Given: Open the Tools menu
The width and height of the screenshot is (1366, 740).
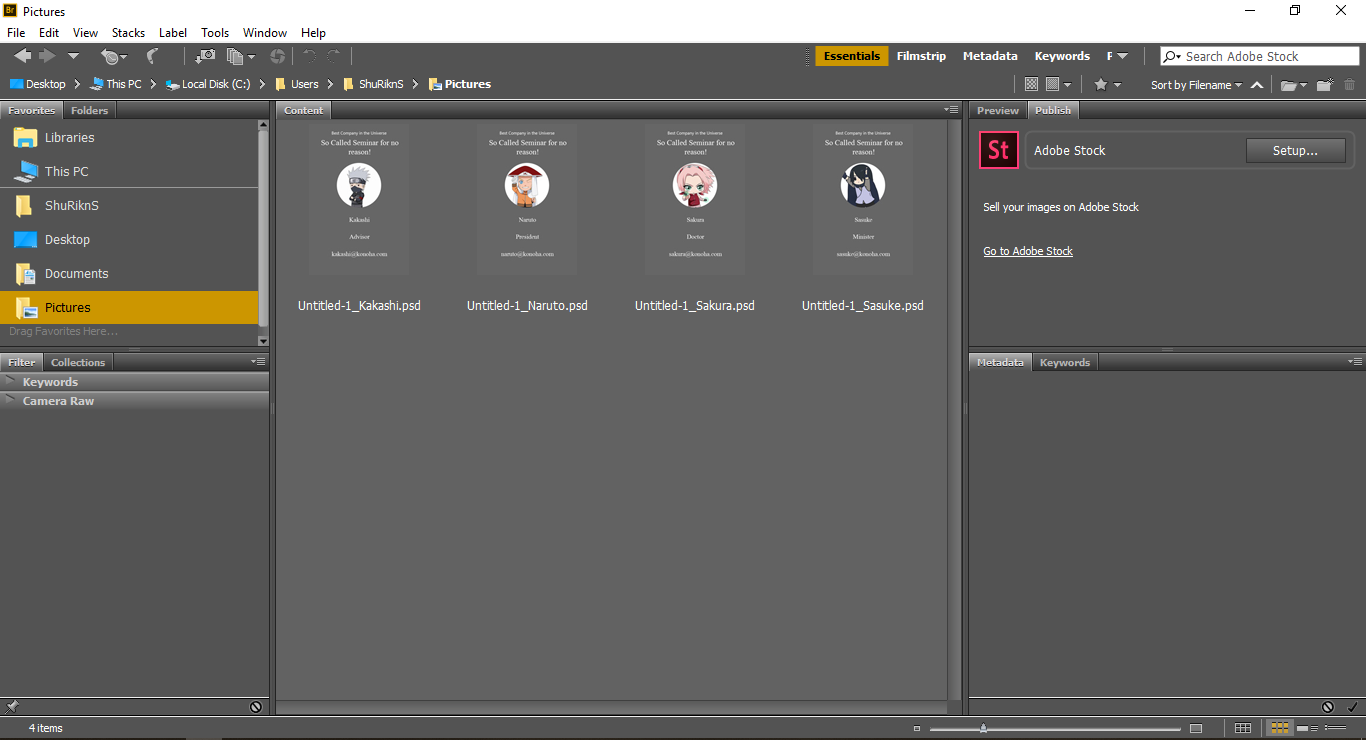Looking at the screenshot, I should 215,33.
